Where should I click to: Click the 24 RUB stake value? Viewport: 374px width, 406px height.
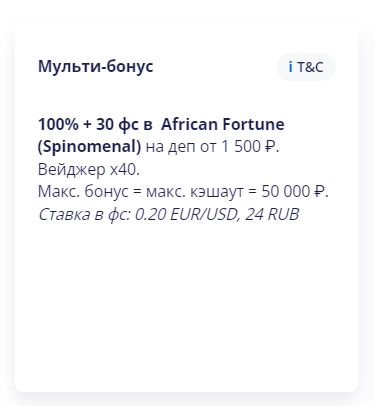tap(272, 214)
